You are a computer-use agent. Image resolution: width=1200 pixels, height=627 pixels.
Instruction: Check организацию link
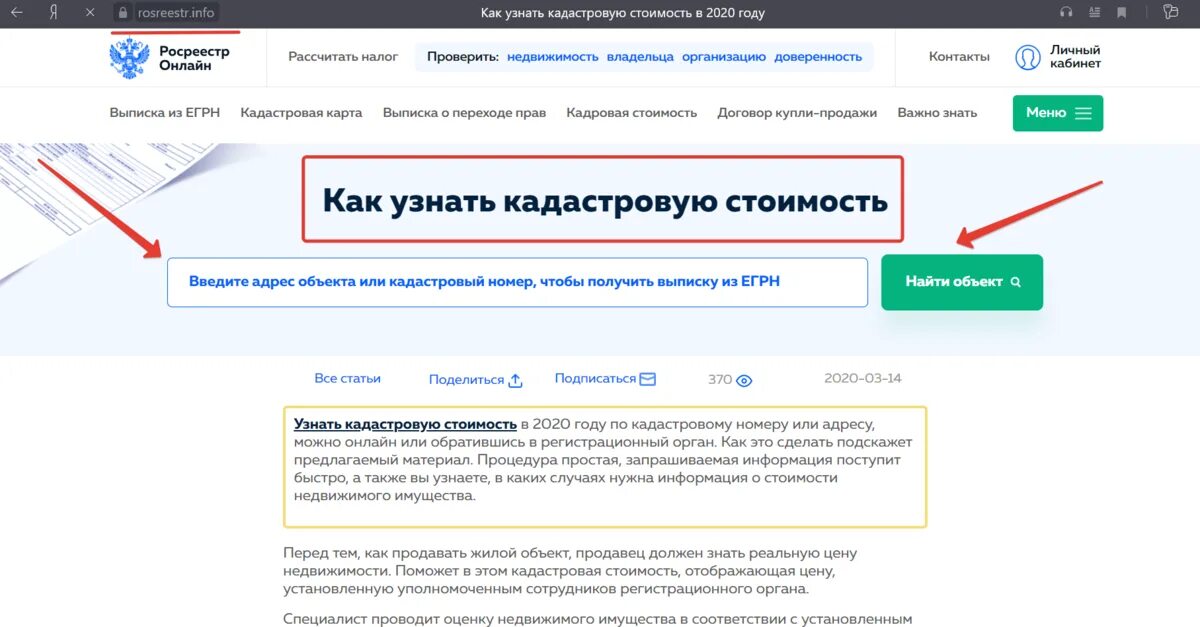click(724, 57)
